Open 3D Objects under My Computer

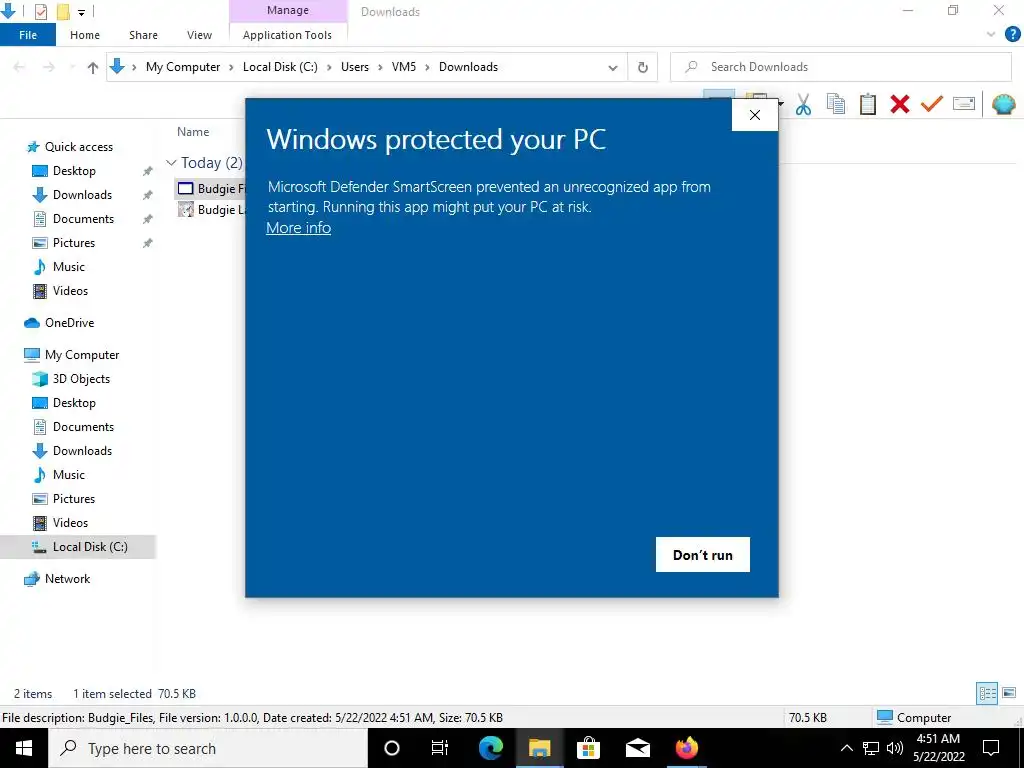tap(81, 379)
